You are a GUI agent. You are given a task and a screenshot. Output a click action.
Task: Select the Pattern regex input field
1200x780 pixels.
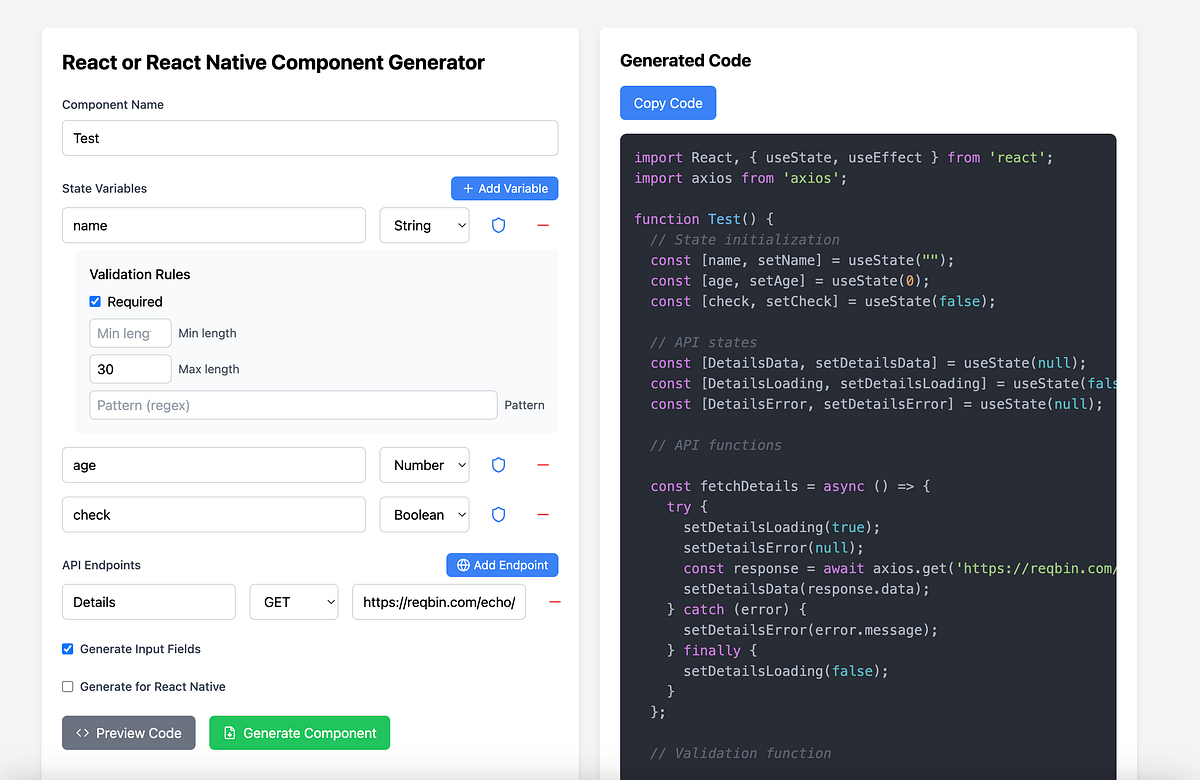[x=294, y=404]
